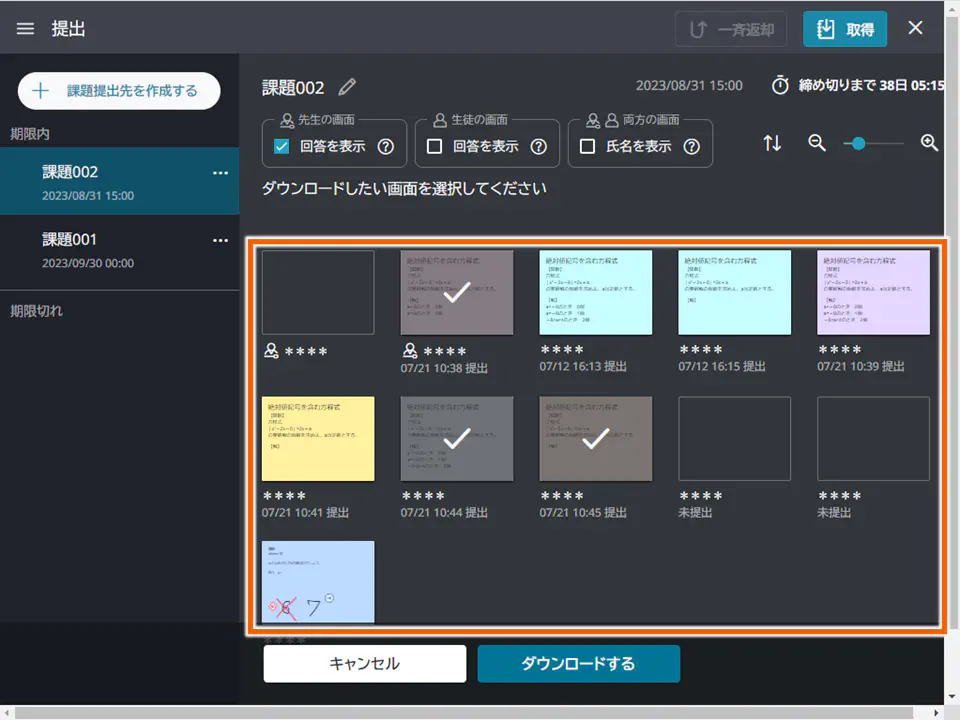Click 課題提出先を作成する to create a destination
Image resolution: width=960 pixels, height=720 pixels.
pos(118,90)
